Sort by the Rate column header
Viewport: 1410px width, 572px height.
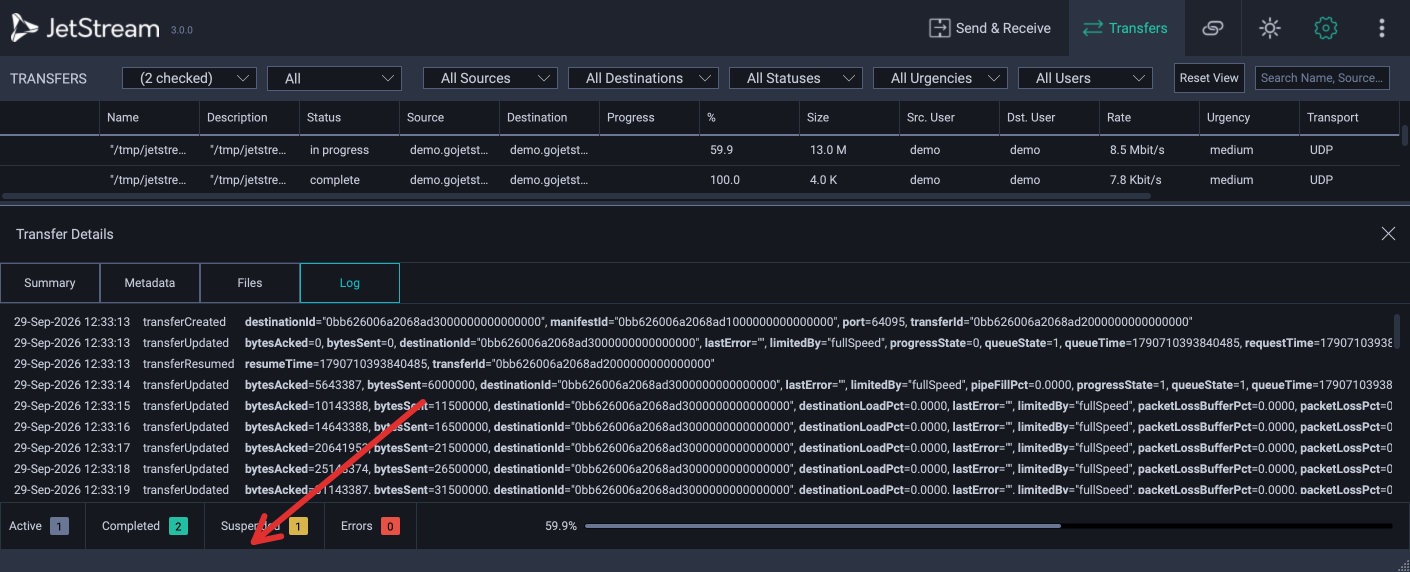(1150, 117)
